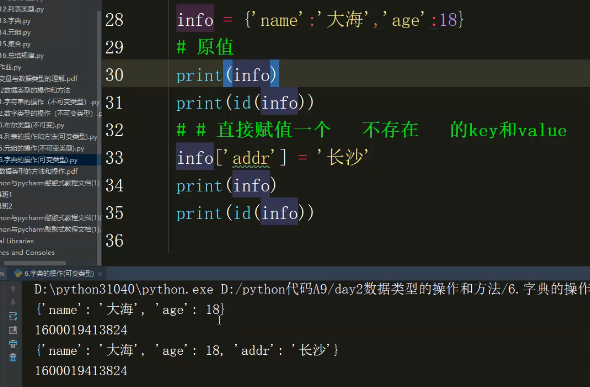Select External Libraries in project tree
This screenshot has width=590, height=387.
click(x=17, y=241)
